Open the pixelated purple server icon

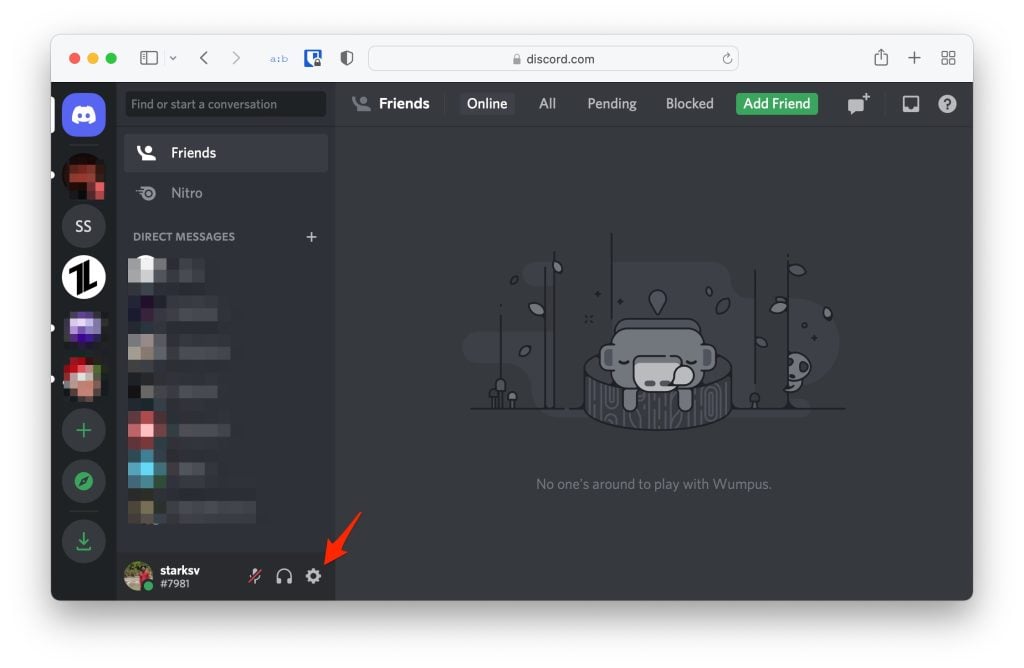[x=84, y=328]
